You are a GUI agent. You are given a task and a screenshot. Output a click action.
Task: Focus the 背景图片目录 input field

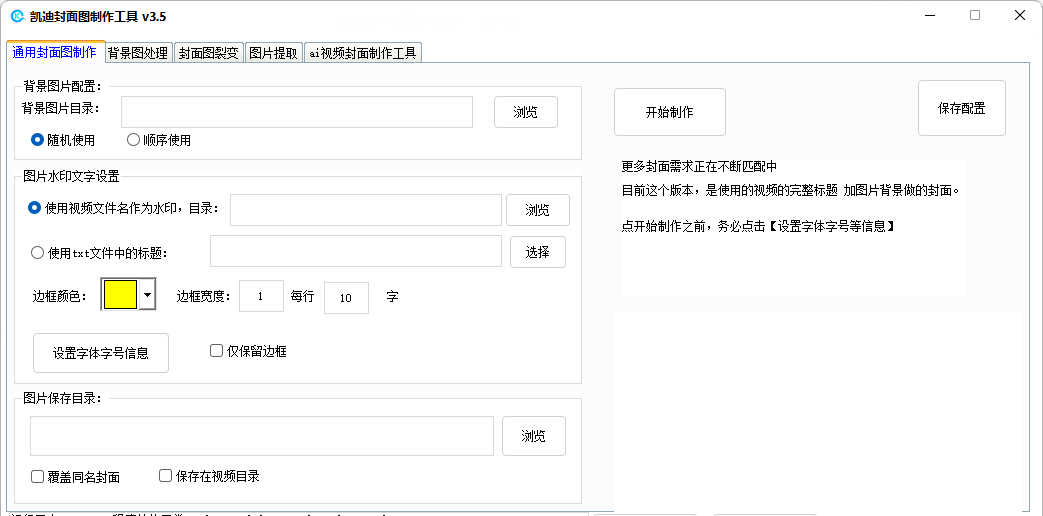(297, 112)
